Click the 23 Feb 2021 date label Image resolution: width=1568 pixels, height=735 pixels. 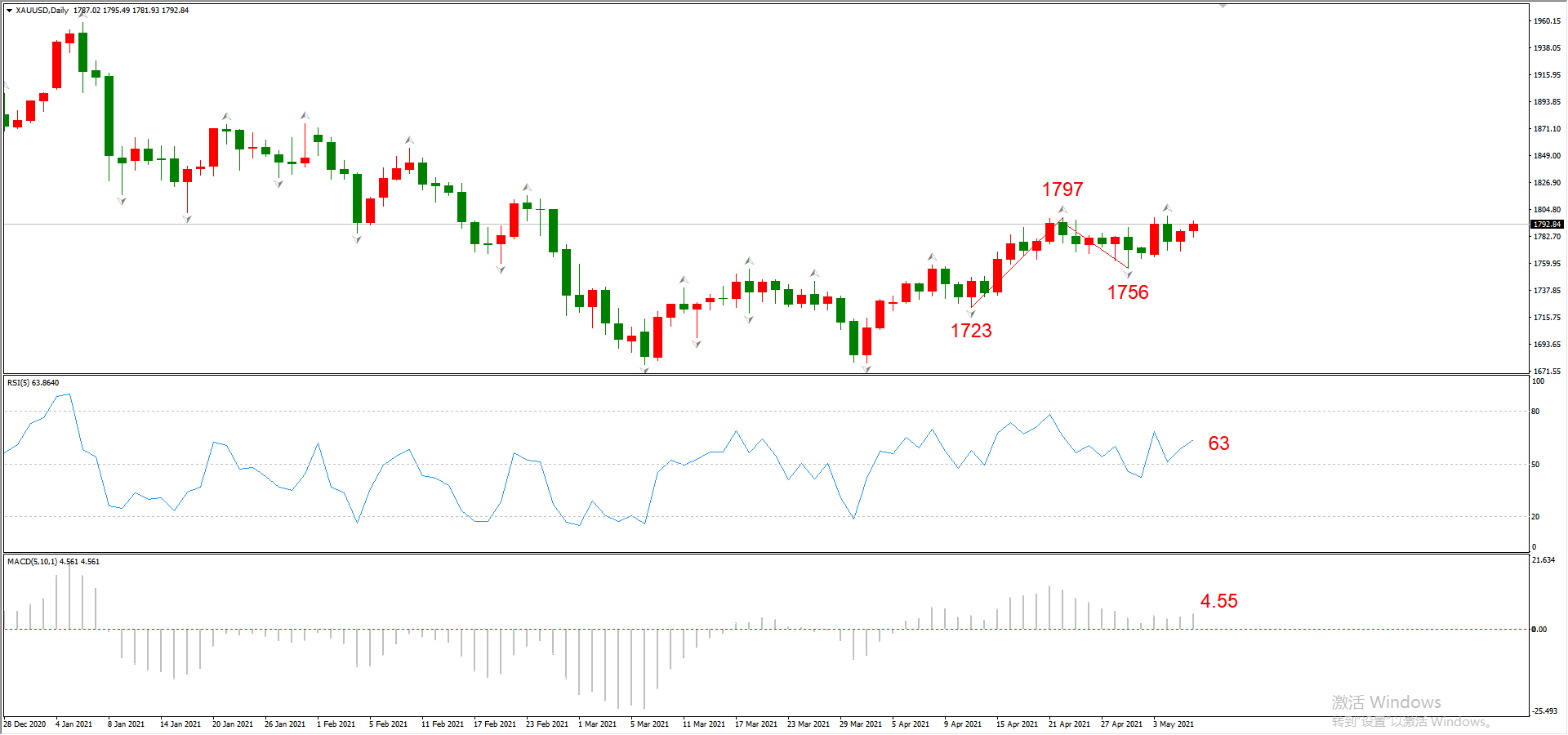click(547, 724)
